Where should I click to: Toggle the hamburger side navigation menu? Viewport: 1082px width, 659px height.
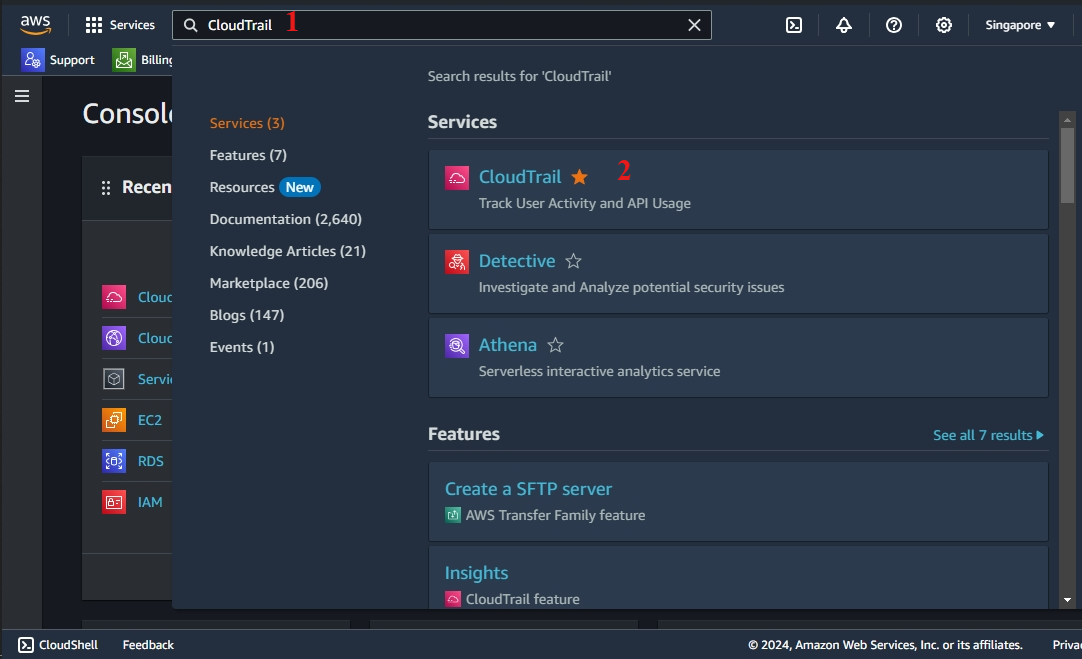pyautogui.click(x=22, y=96)
